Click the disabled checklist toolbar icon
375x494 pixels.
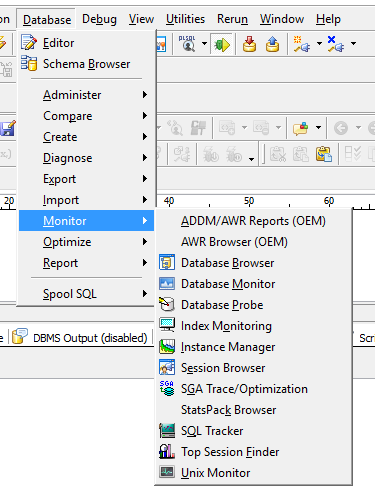coord(352,154)
